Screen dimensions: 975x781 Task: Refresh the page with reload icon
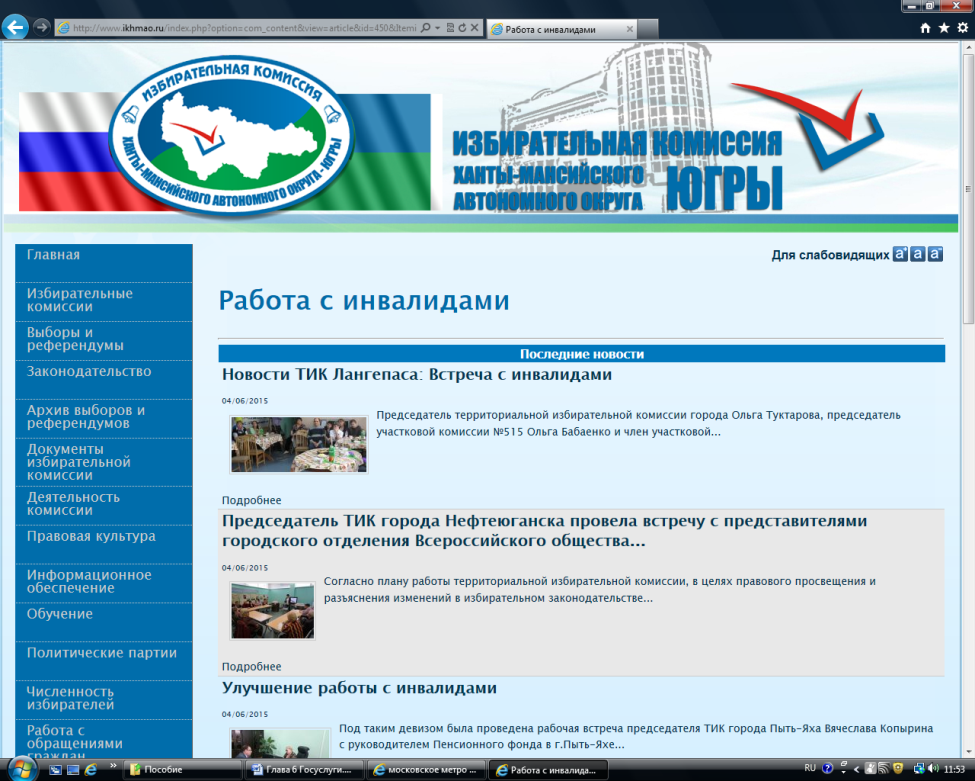(x=462, y=28)
